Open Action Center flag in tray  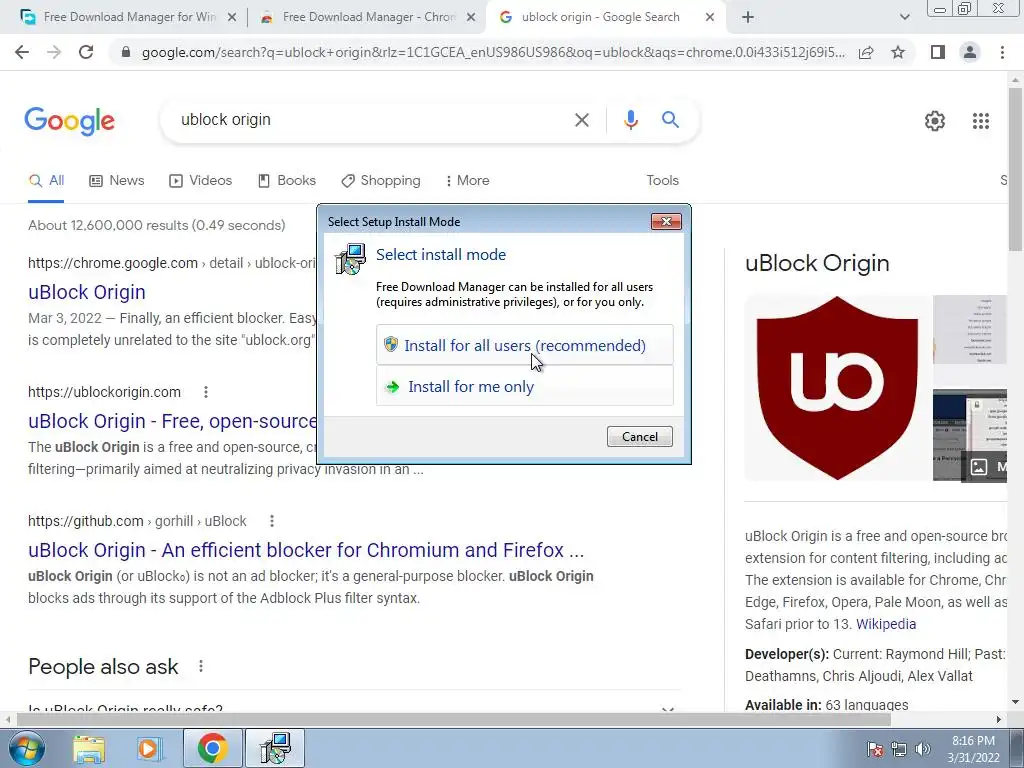874,749
